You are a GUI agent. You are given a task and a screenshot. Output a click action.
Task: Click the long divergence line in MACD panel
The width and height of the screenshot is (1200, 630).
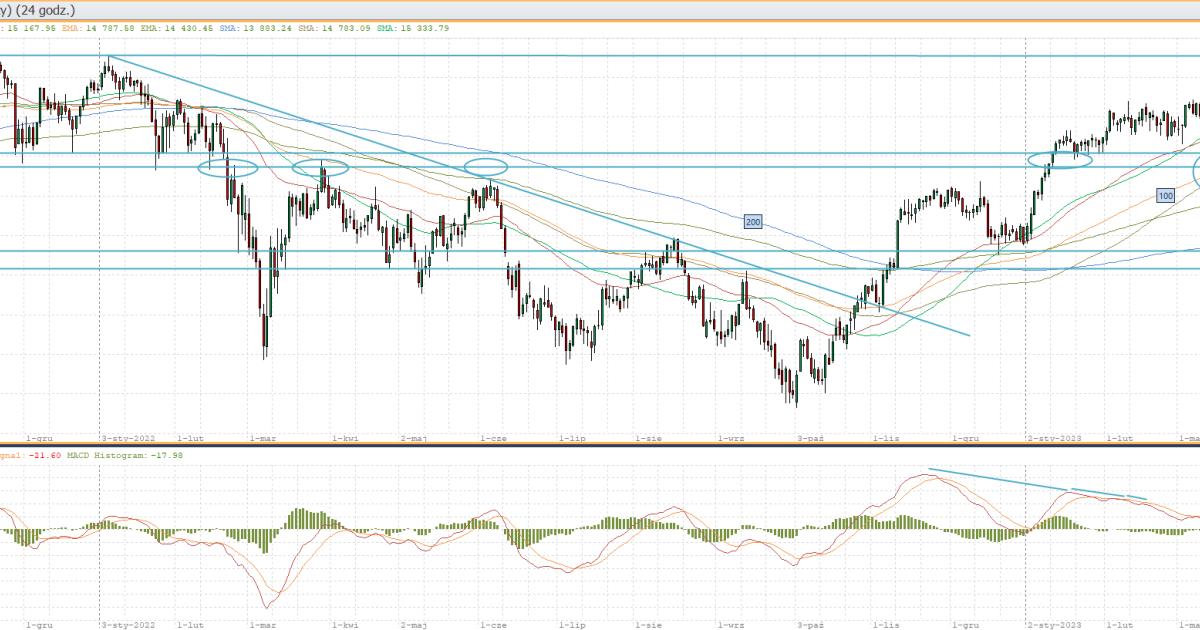1000,479
